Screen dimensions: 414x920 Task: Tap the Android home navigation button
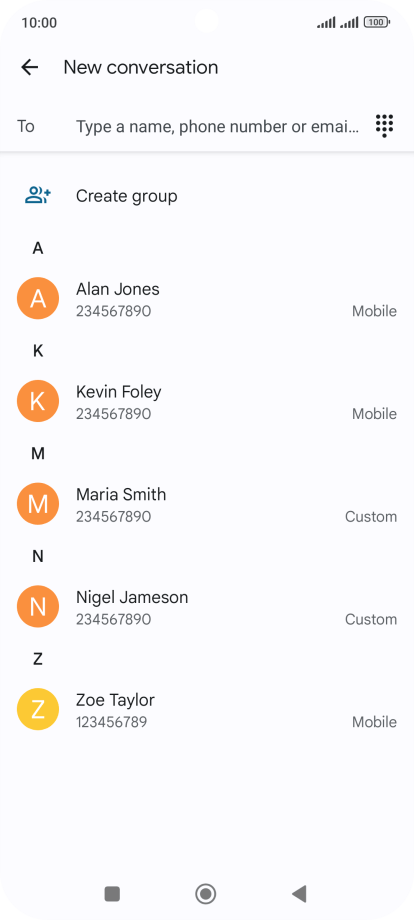[x=206, y=894]
